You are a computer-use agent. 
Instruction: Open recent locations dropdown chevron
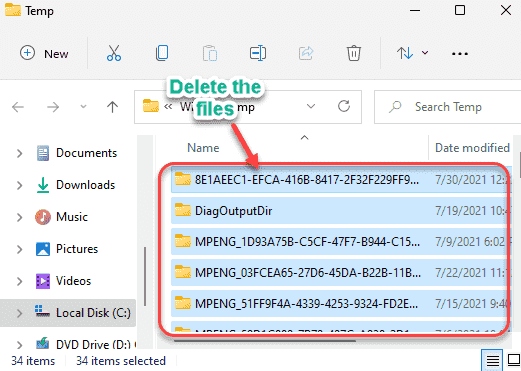(x=83, y=107)
